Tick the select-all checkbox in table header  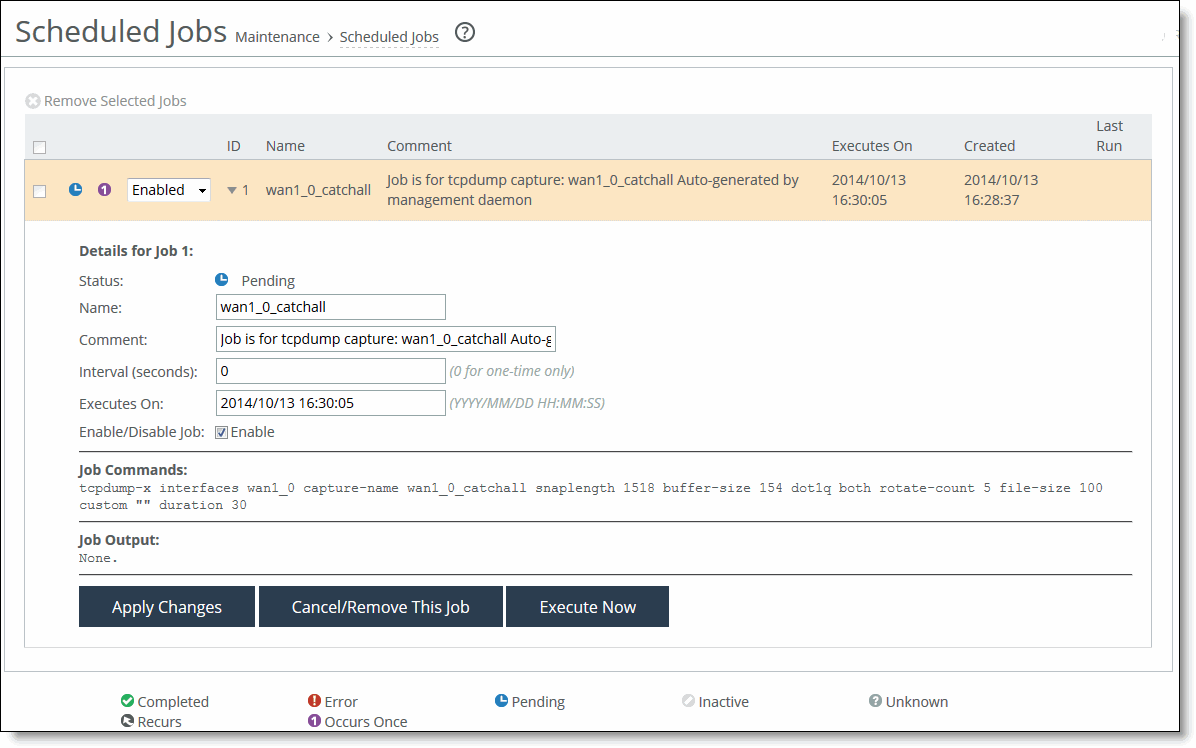40,147
